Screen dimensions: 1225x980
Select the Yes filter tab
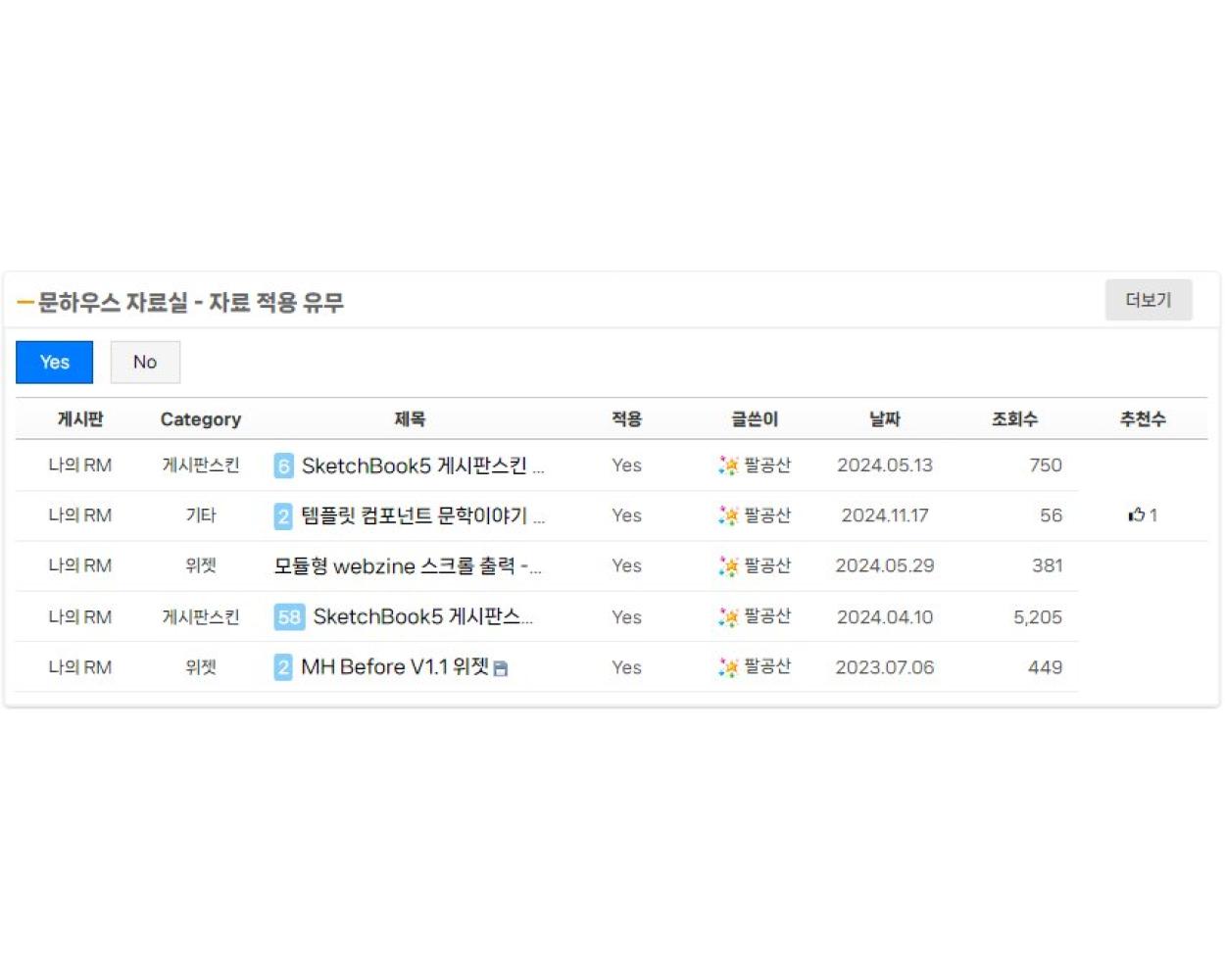point(55,363)
